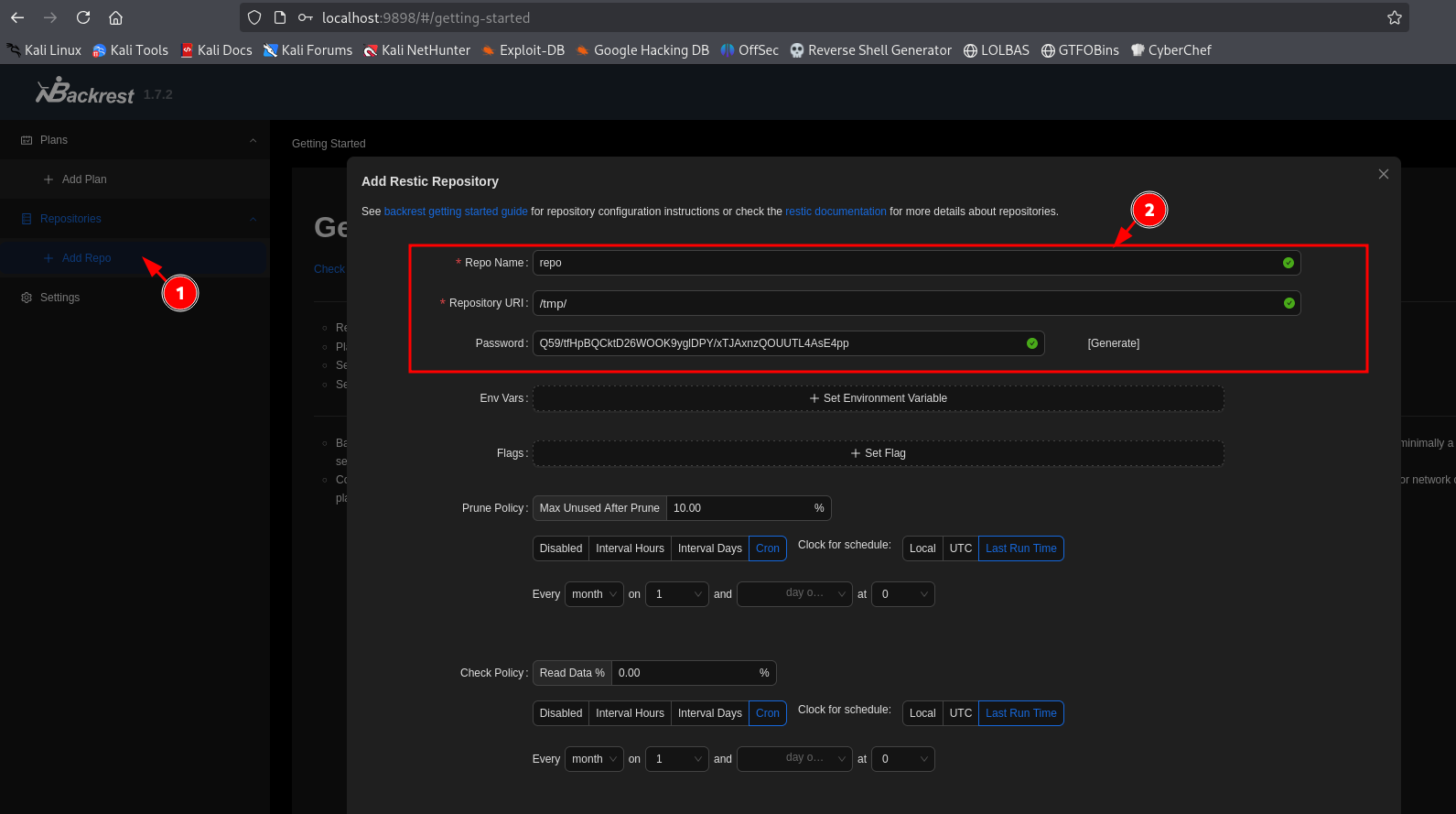
Task: Choose UTC clock for check policy
Action: click(x=960, y=713)
